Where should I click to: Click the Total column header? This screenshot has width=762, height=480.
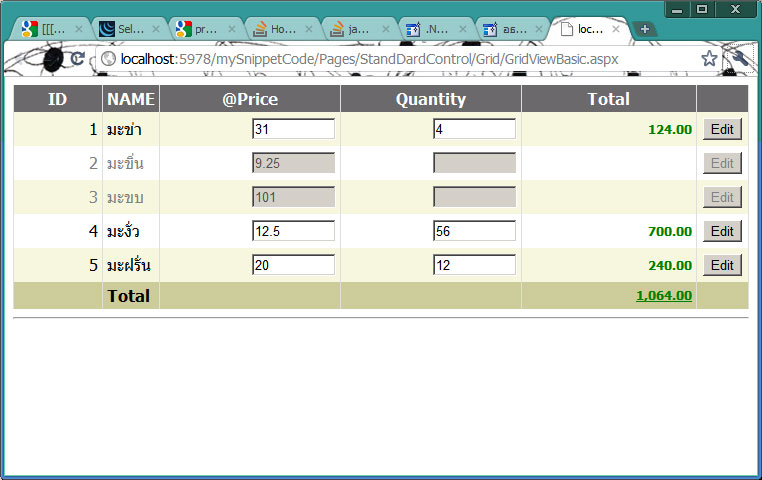click(x=608, y=99)
